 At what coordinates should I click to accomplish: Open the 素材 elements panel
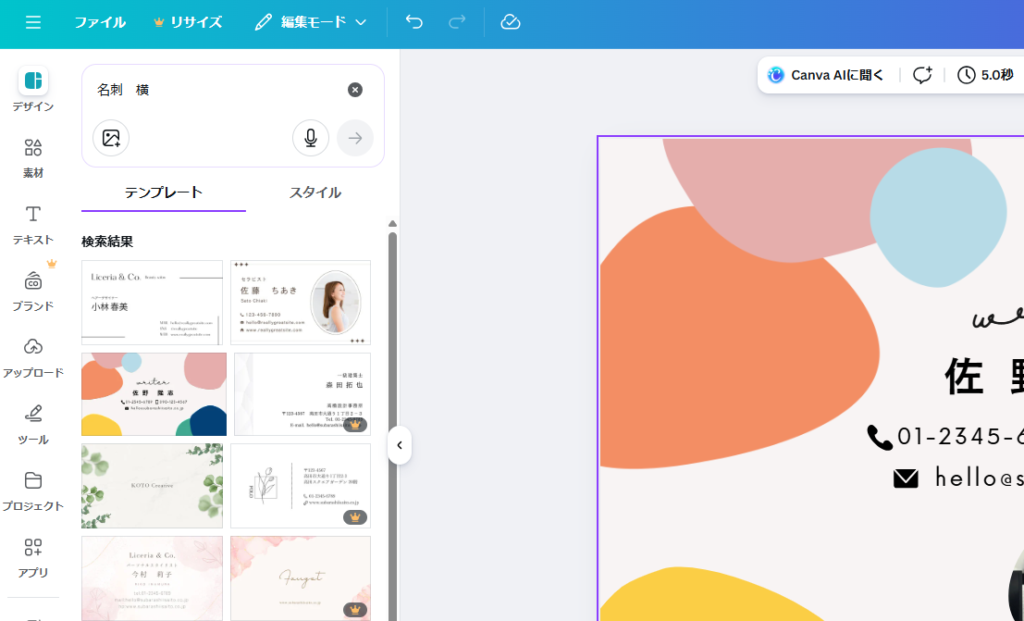click(x=33, y=158)
